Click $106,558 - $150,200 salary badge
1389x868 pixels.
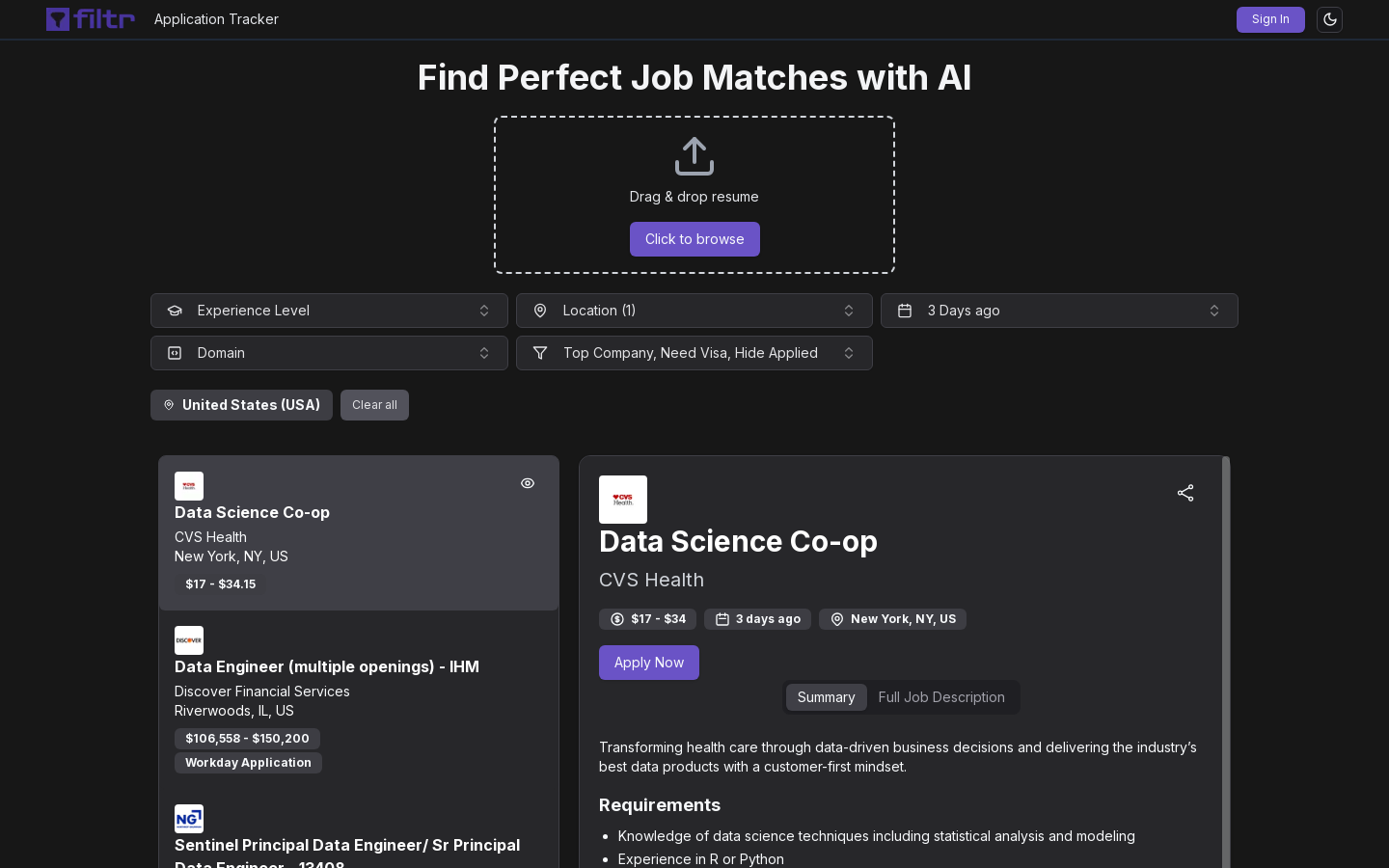point(247,739)
